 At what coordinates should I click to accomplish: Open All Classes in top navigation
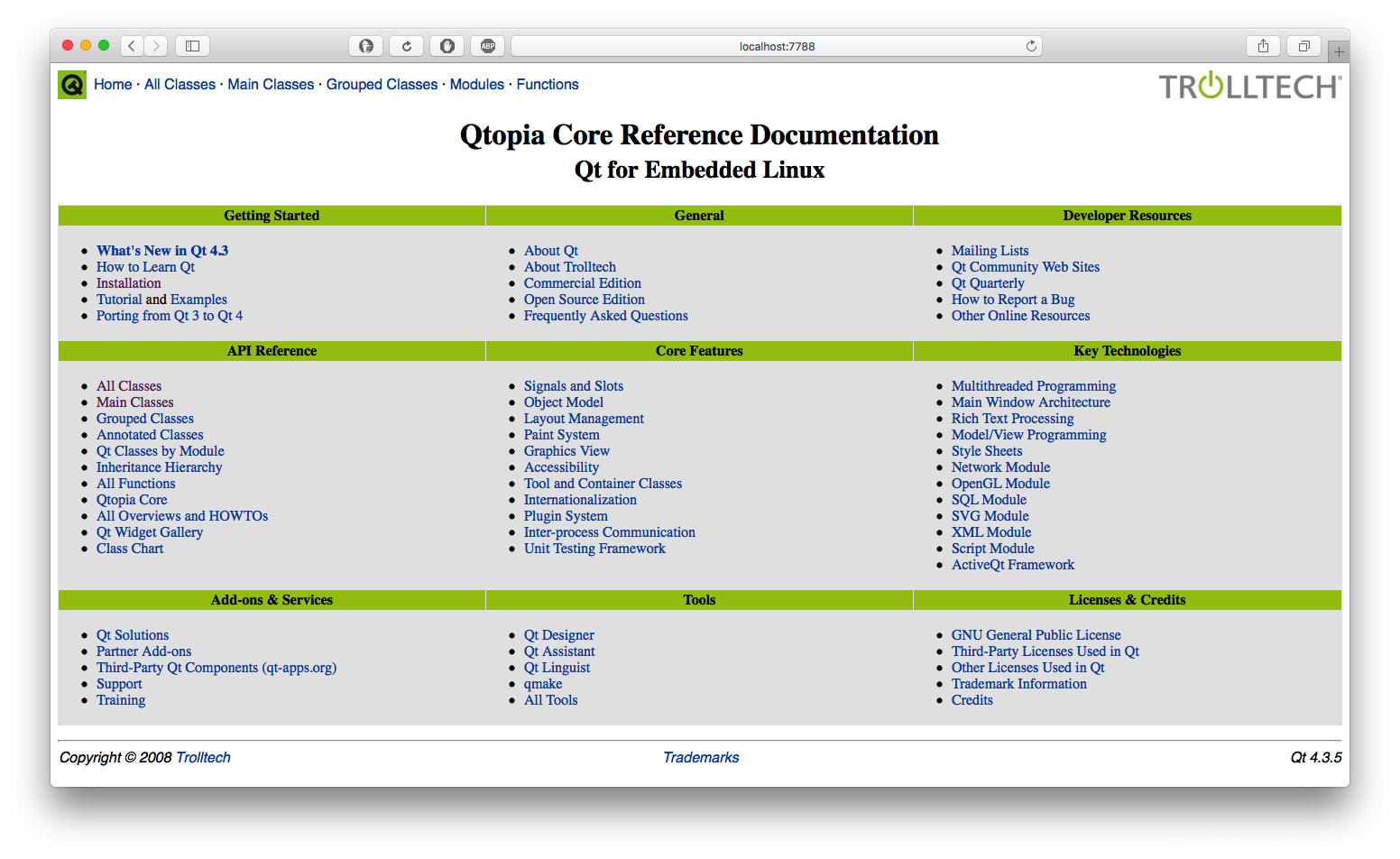(x=180, y=84)
